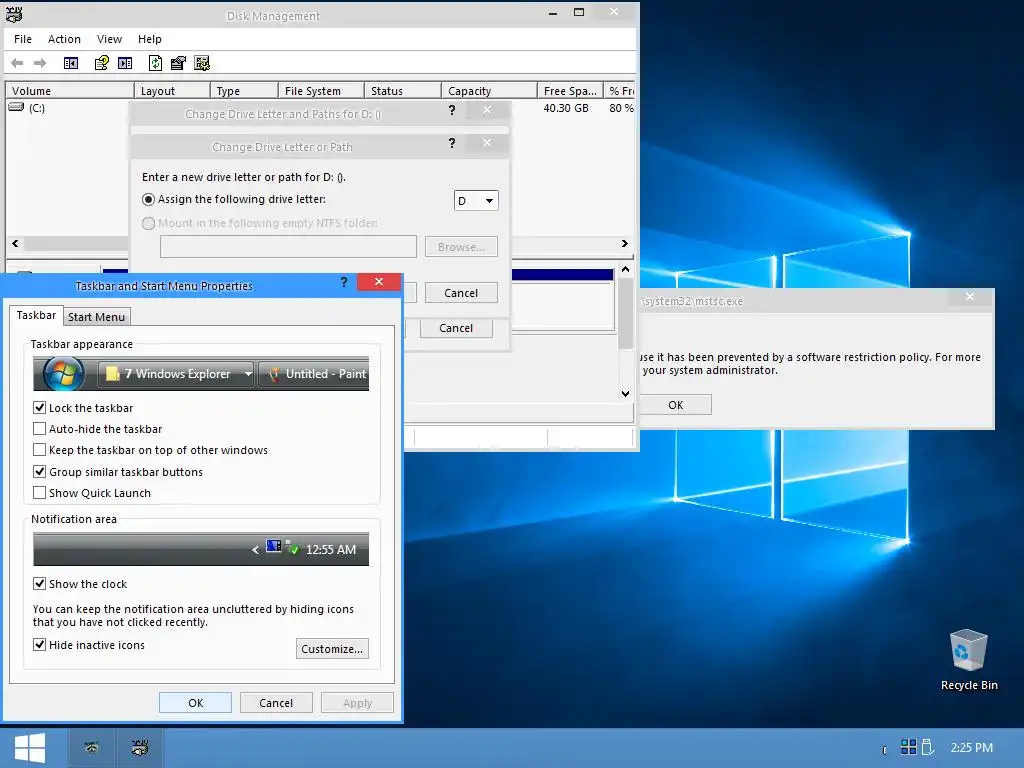Open Disk Management title bar system icon
The height and width of the screenshot is (768, 1024).
[x=14, y=14]
